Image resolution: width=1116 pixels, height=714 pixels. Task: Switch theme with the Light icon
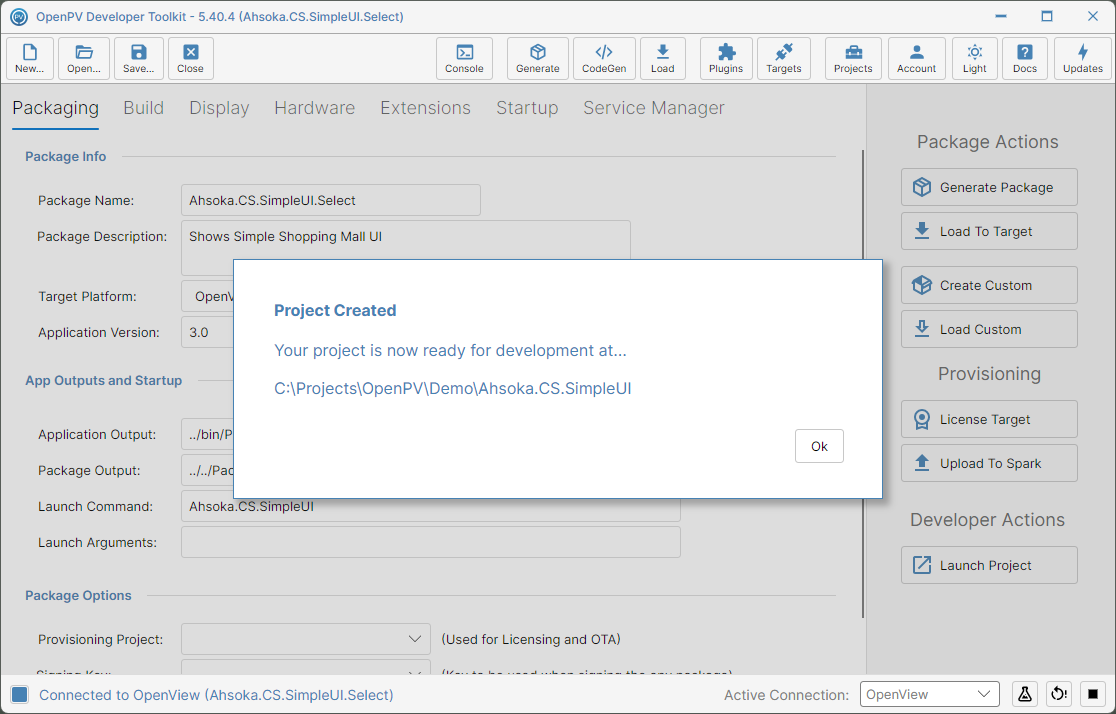tap(975, 58)
